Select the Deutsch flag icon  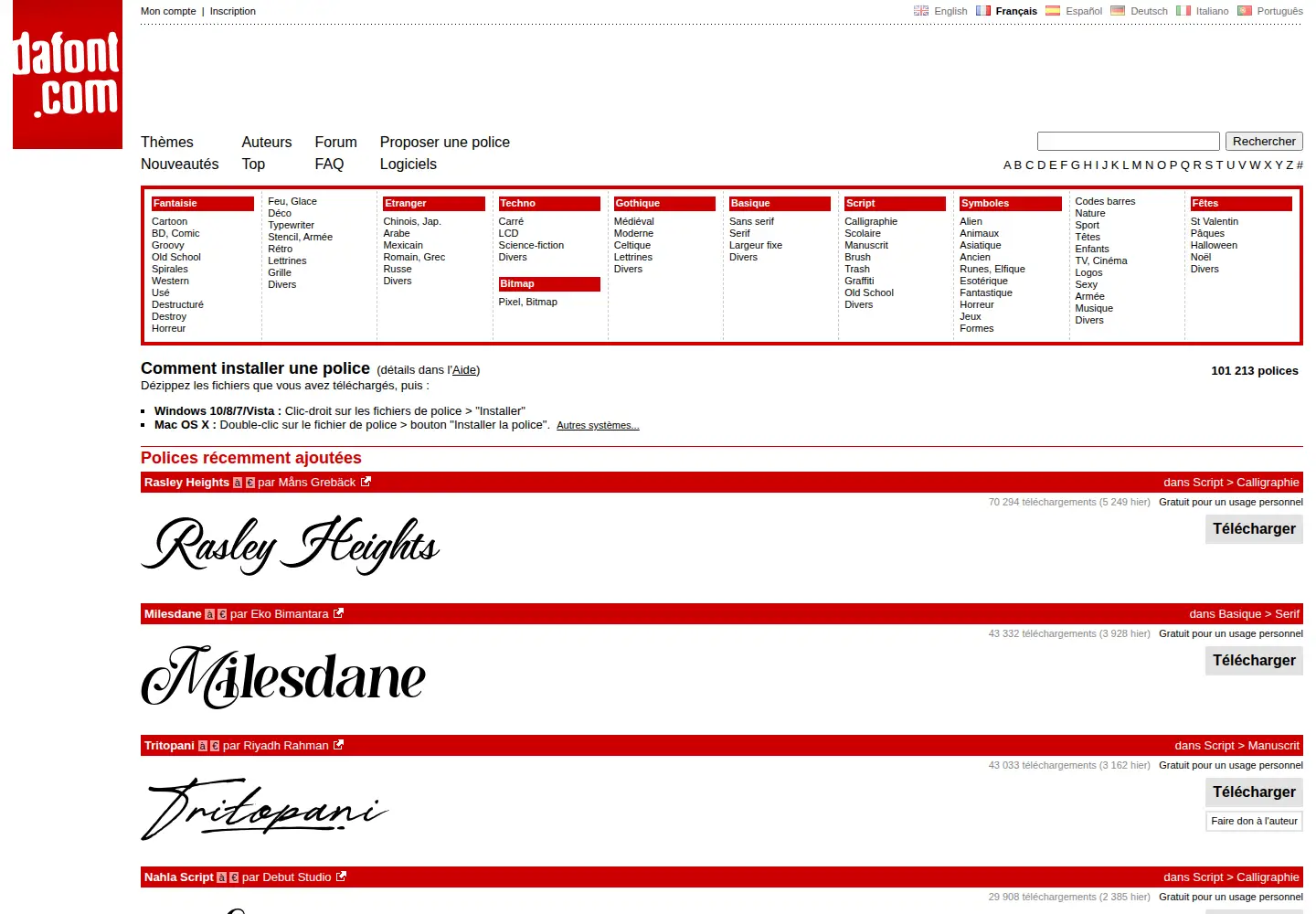point(1118,11)
